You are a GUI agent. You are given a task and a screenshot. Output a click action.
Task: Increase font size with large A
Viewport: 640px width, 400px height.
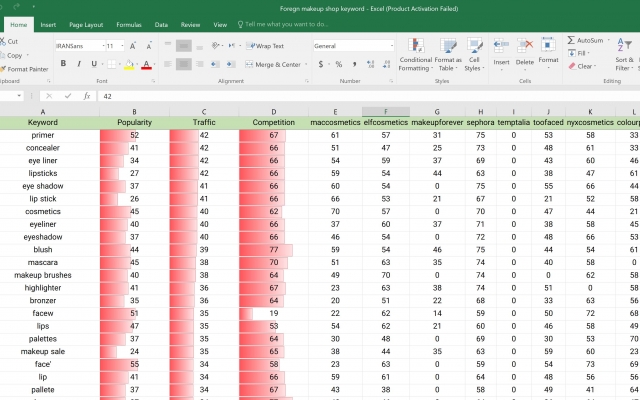[133, 46]
